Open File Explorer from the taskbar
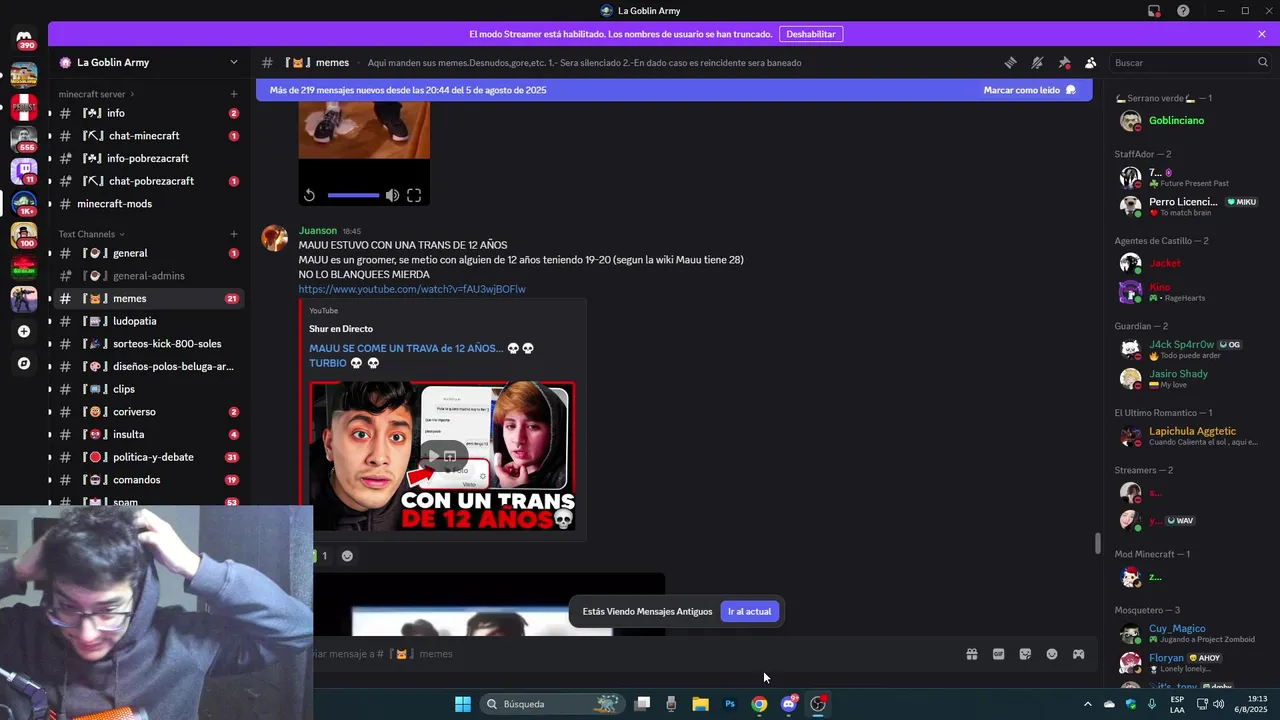 pyautogui.click(x=700, y=704)
